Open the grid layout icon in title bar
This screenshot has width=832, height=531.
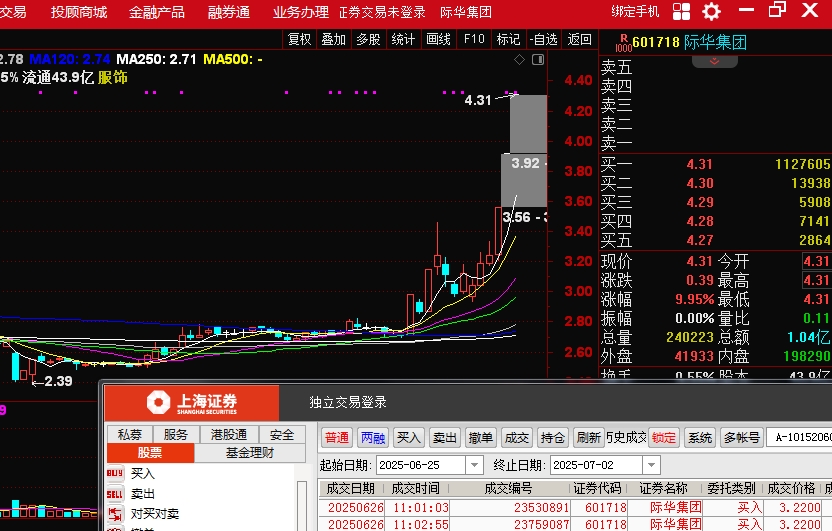[x=681, y=11]
